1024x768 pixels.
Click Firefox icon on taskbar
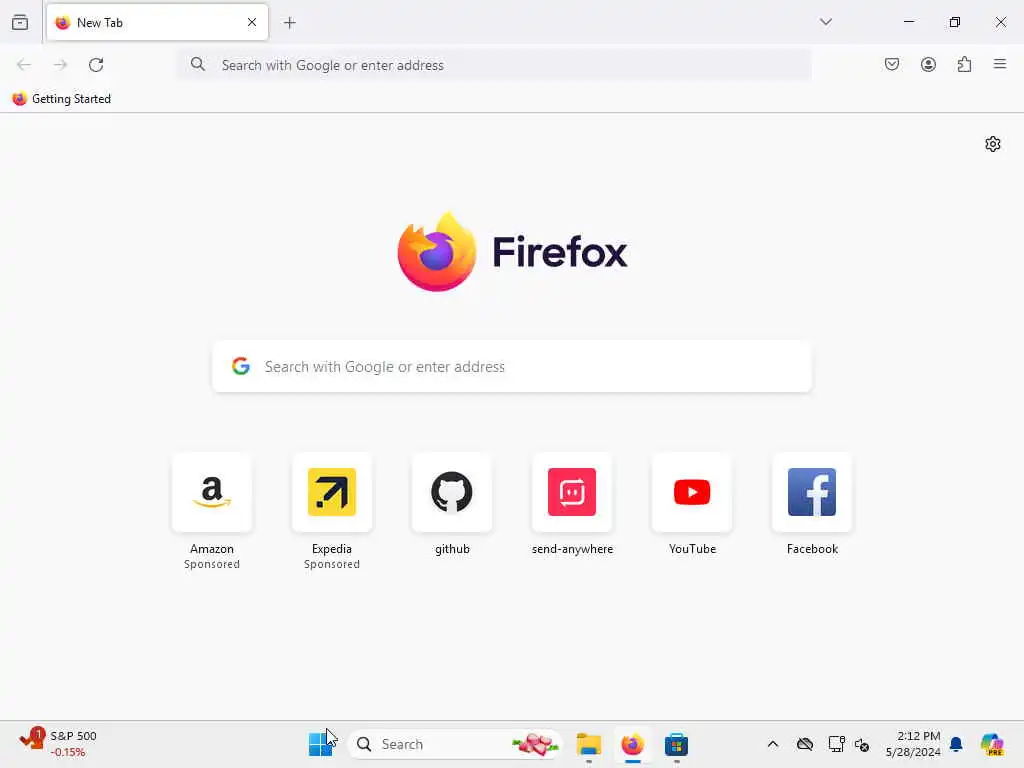[632, 744]
